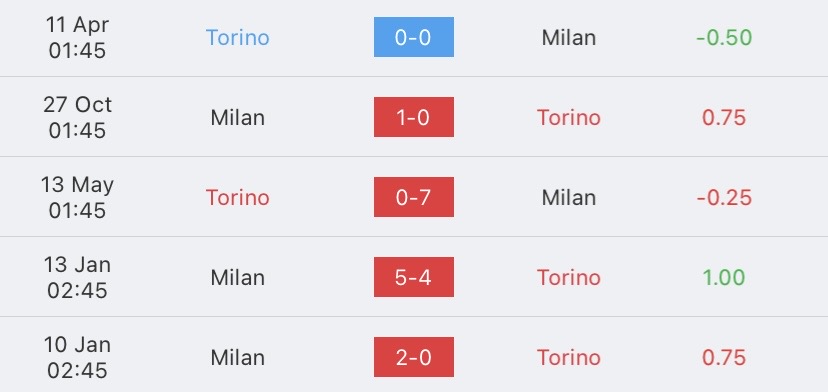Open Torino in the 2-0 match row
The image size is (828, 392).
(569, 358)
